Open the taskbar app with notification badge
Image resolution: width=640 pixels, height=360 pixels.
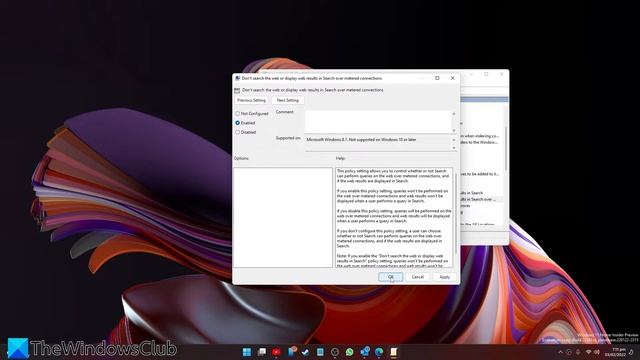point(291,351)
